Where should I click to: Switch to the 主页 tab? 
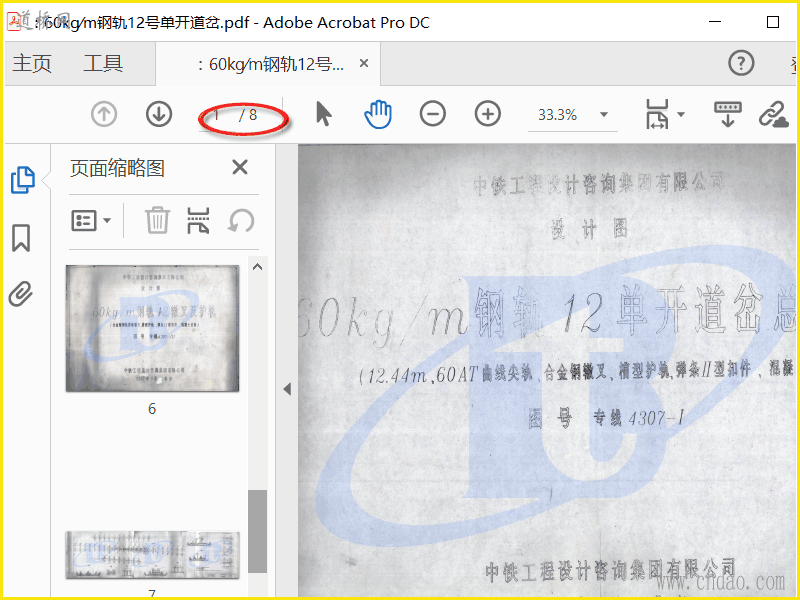point(32,64)
